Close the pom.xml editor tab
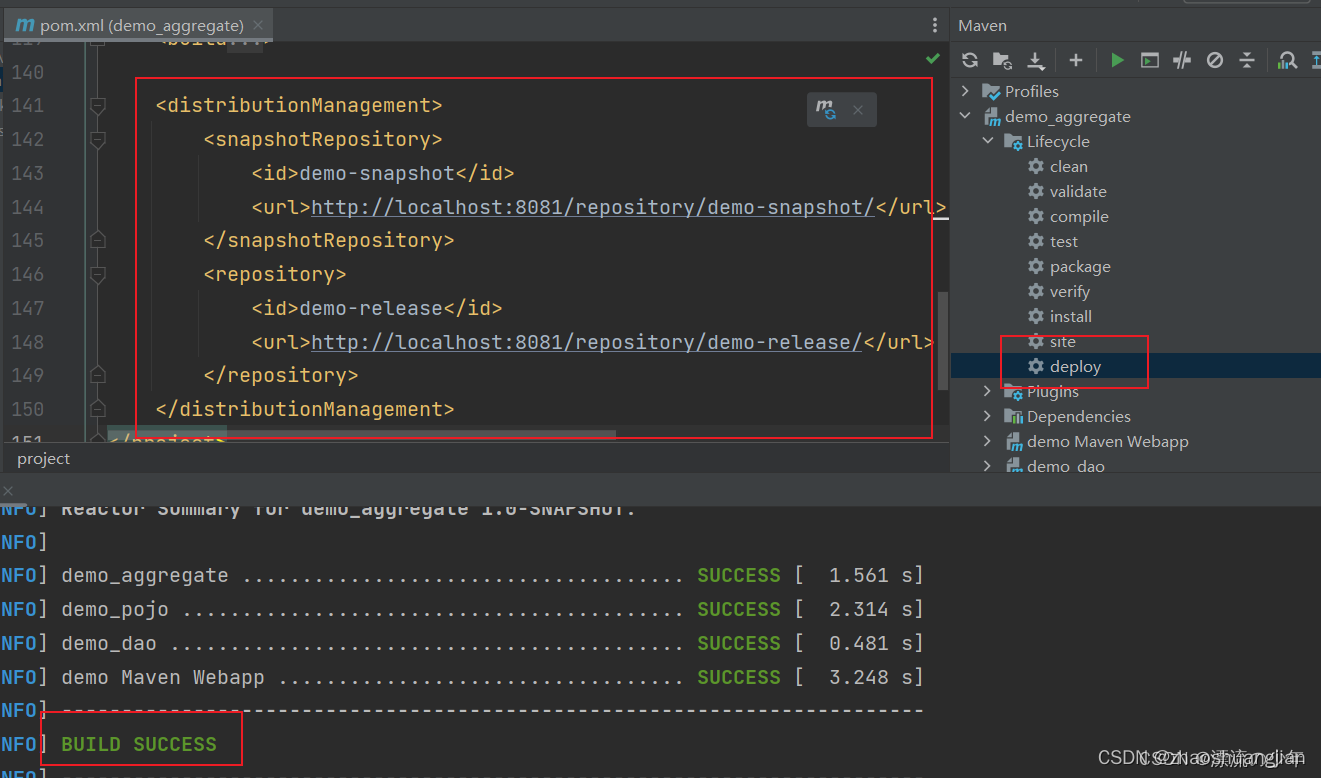This screenshot has height=778, width=1321. point(258,26)
